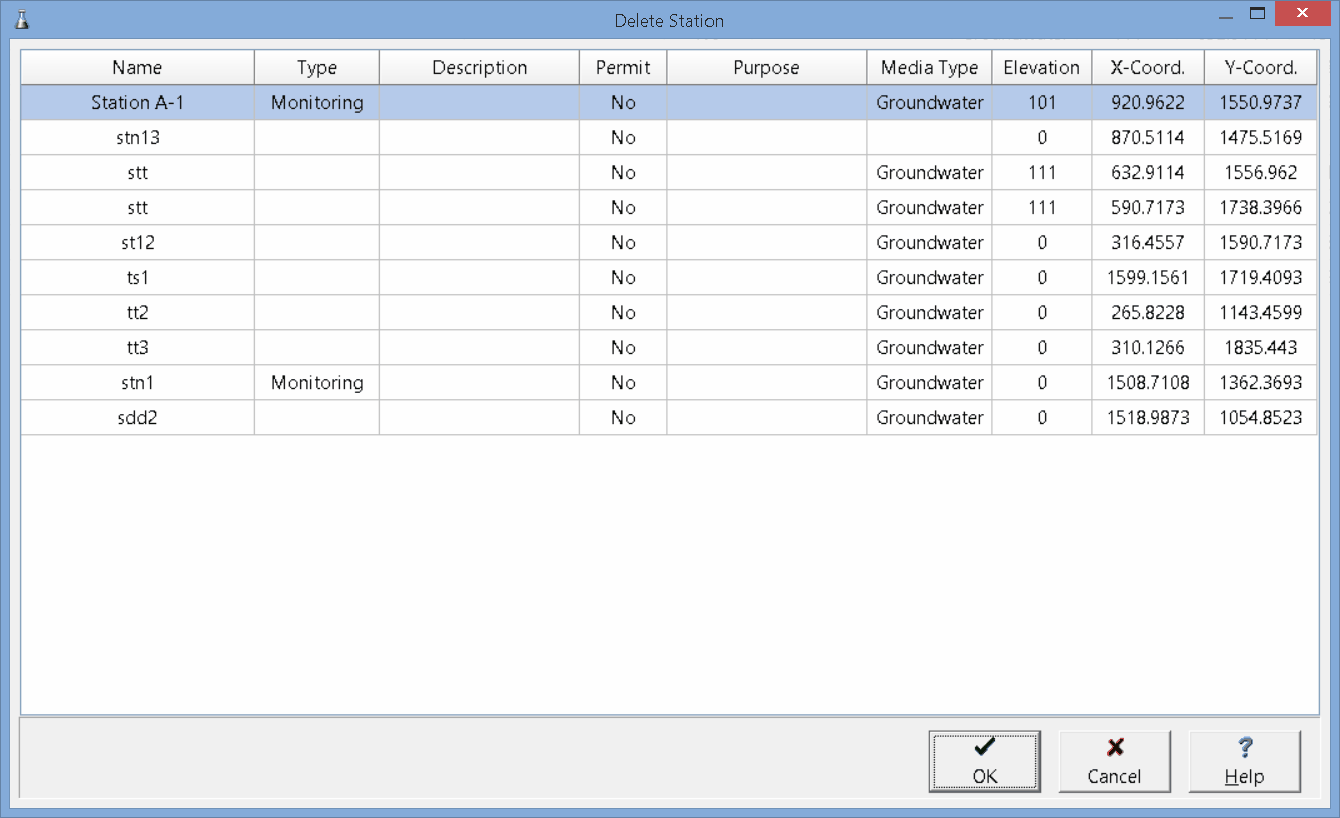Click Groundwater cell in Station A-1 row
The image size is (1340, 818).
point(930,103)
